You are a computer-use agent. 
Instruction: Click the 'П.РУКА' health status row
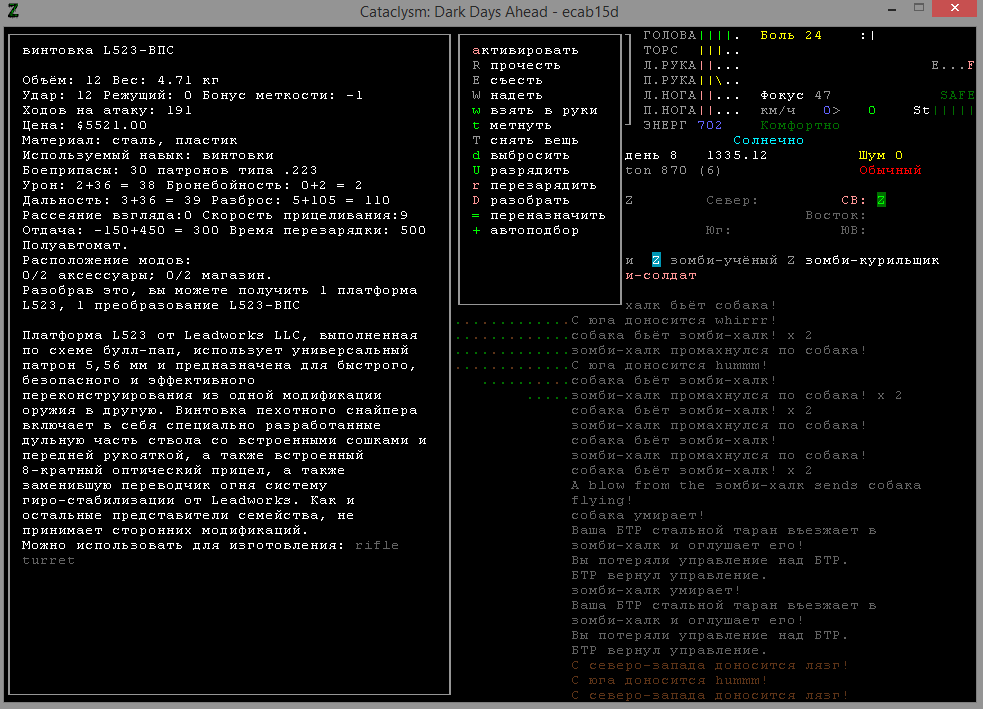(x=691, y=80)
